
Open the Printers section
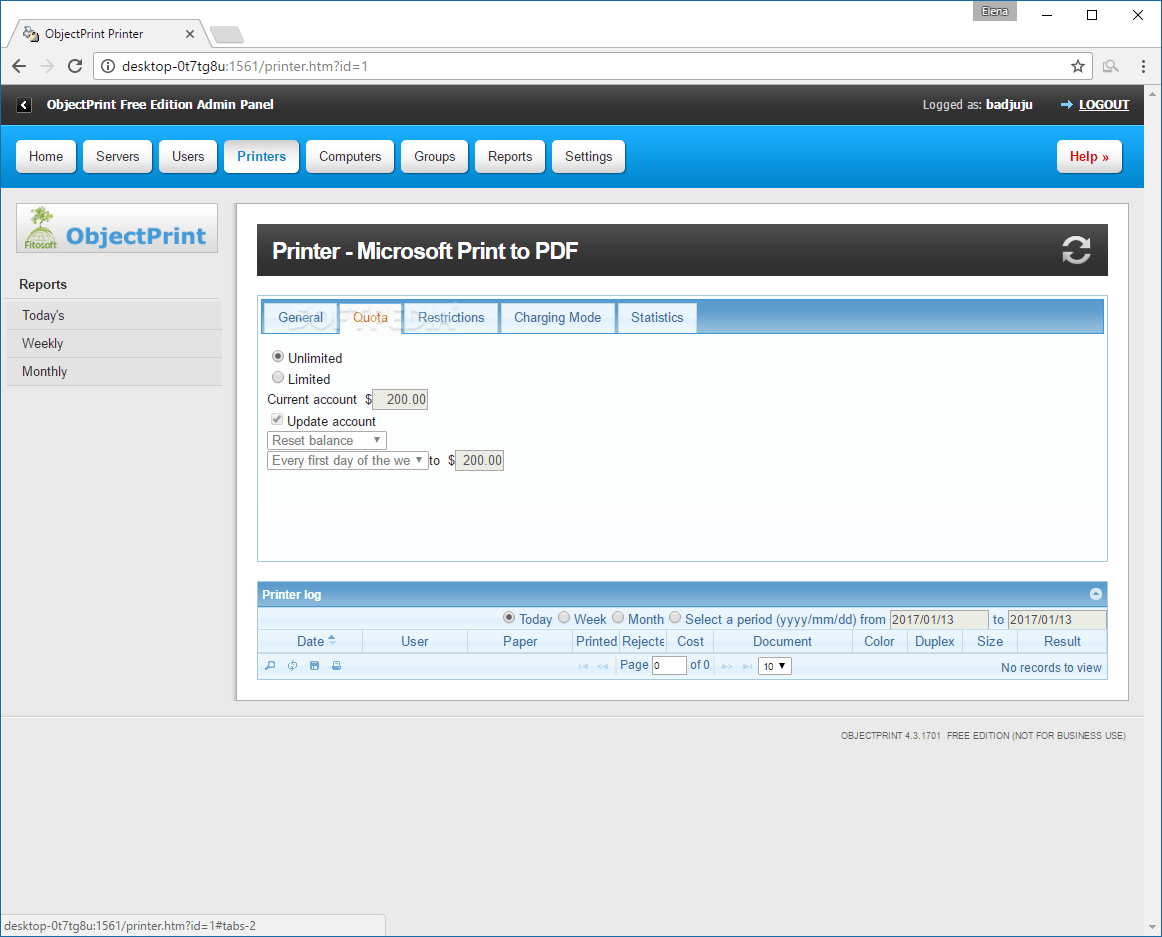point(262,156)
